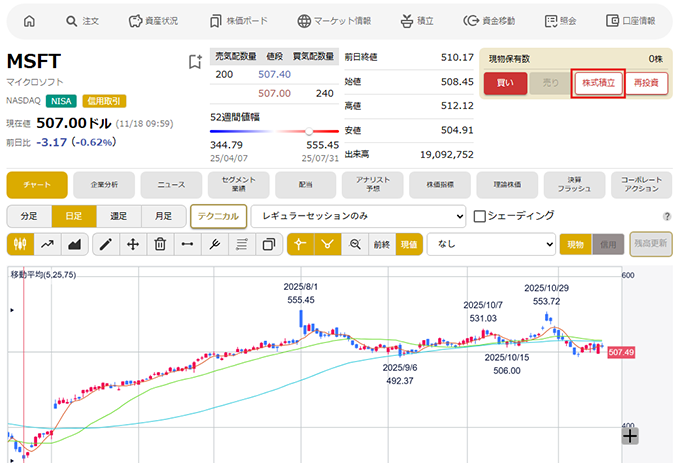Select the 信用 margin toggle
The image size is (680, 463).
pos(608,245)
